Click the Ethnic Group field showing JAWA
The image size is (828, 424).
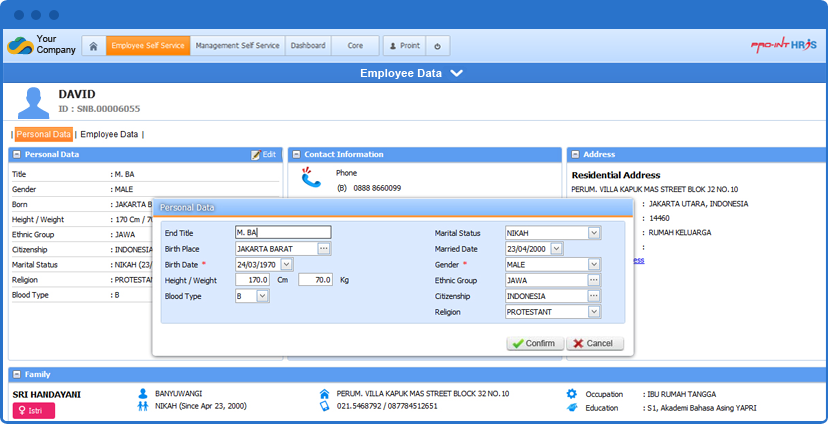[547, 280]
